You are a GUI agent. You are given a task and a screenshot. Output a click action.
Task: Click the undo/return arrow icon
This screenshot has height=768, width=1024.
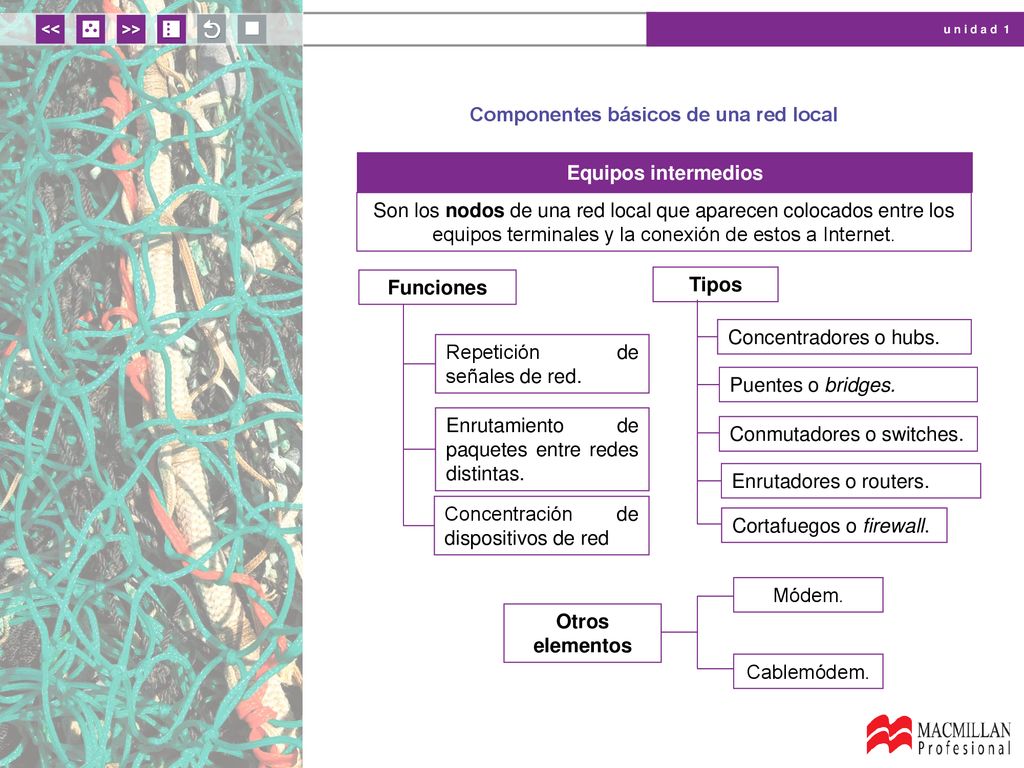(212, 29)
